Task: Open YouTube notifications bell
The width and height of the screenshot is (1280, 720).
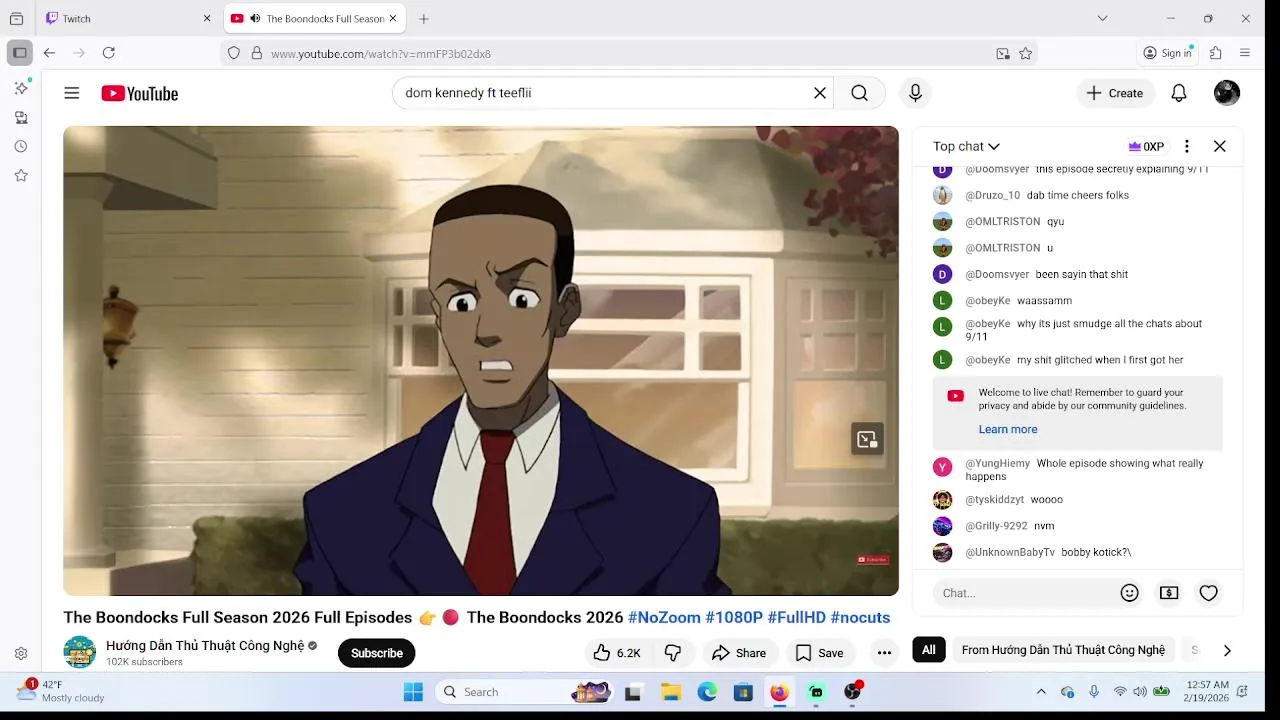Action: tap(1179, 93)
